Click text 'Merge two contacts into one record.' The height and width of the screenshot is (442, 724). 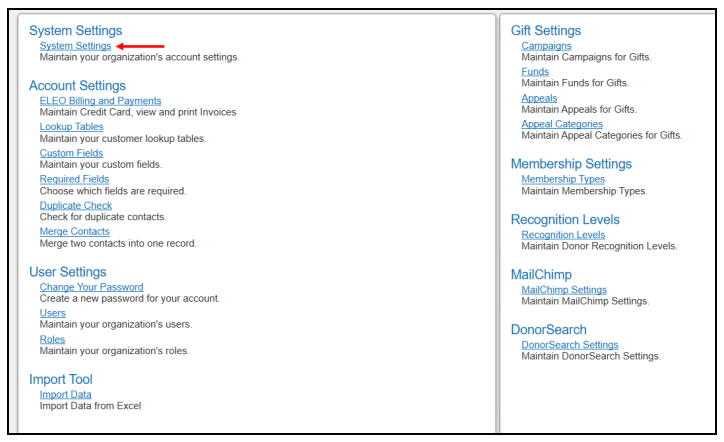coord(118,243)
